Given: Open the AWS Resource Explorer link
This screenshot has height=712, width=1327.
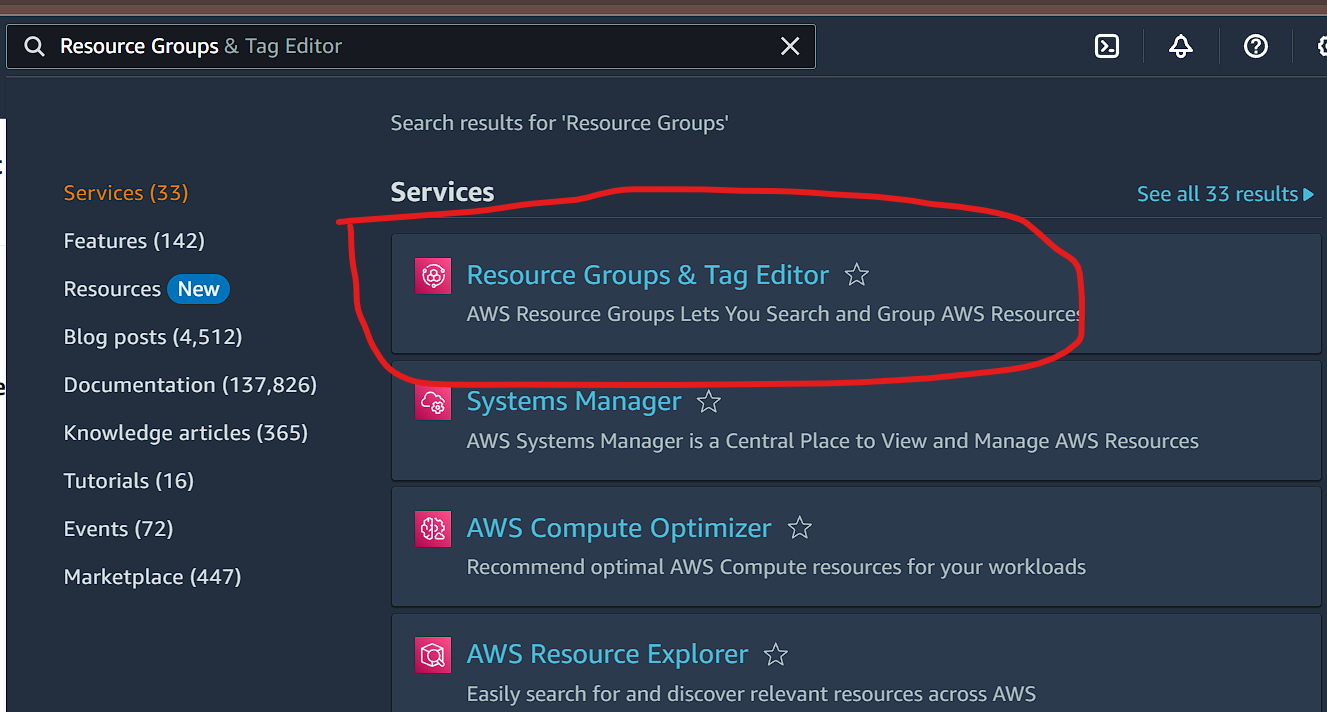Looking at the screenshot, I should coord(607,654).
